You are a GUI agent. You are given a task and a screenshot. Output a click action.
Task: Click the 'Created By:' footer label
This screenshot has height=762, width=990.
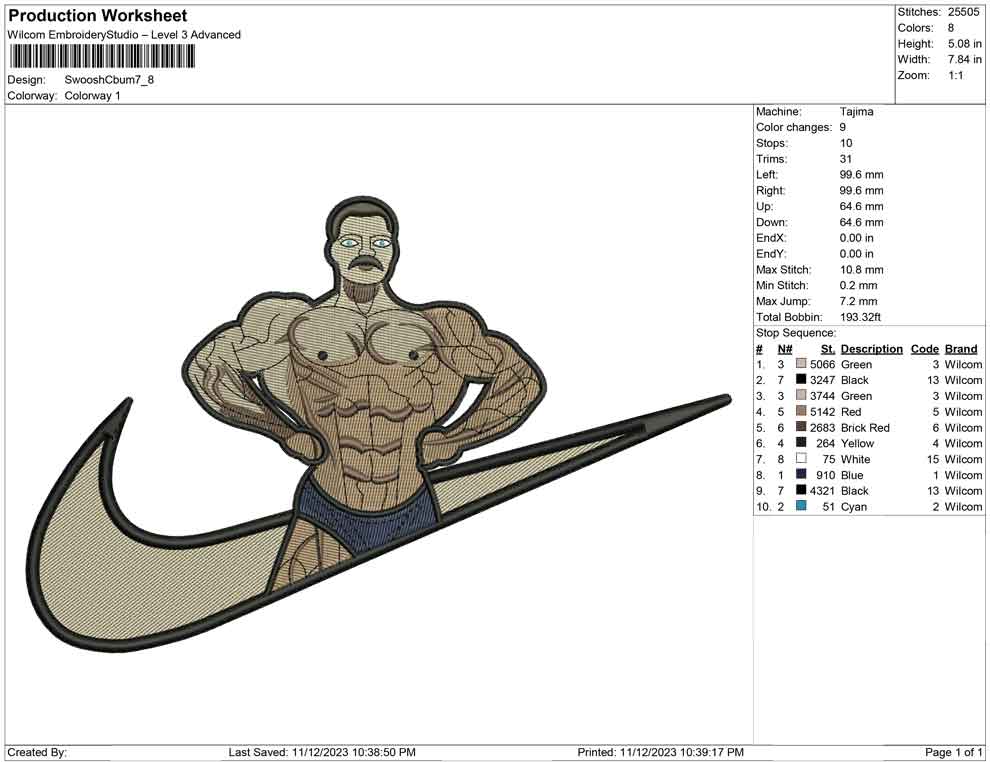tap(37, 752)
